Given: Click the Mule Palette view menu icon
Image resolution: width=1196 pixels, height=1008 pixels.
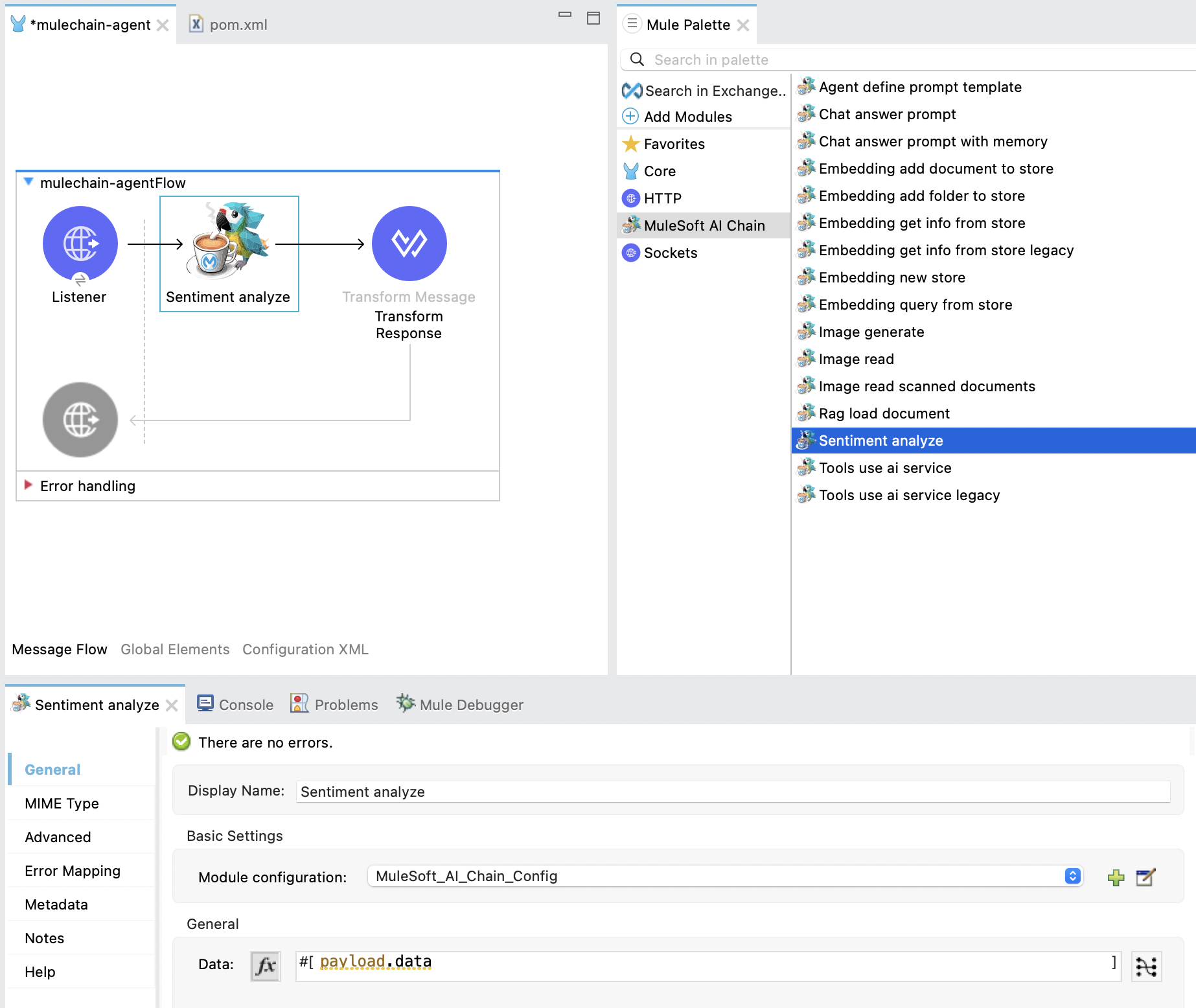Looking at the screenshot, I should click(632, 24).
